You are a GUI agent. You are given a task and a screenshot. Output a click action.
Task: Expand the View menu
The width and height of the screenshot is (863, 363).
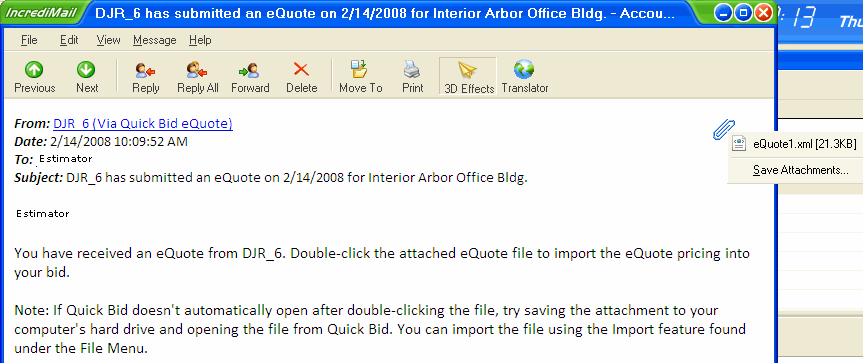[x=108, y=40]
